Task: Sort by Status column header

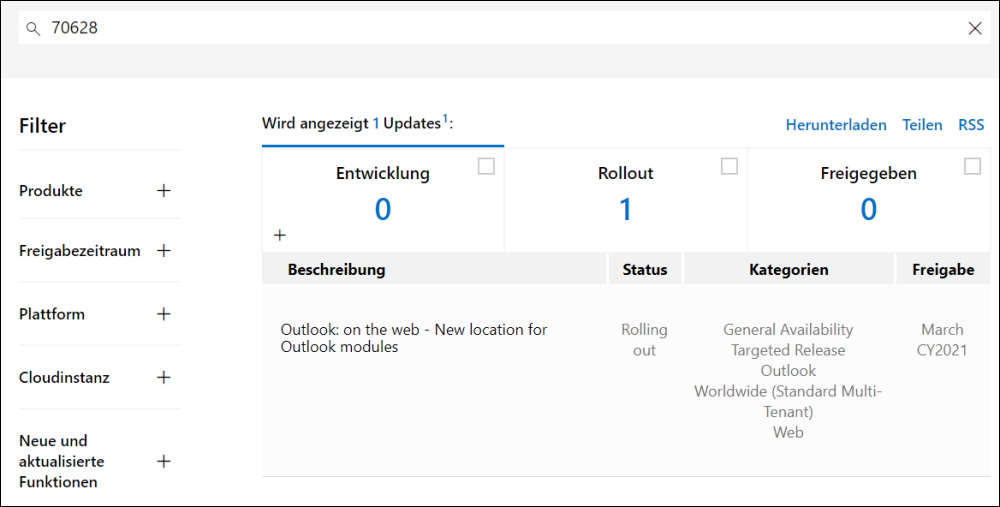Action: [x=645, y=269]
